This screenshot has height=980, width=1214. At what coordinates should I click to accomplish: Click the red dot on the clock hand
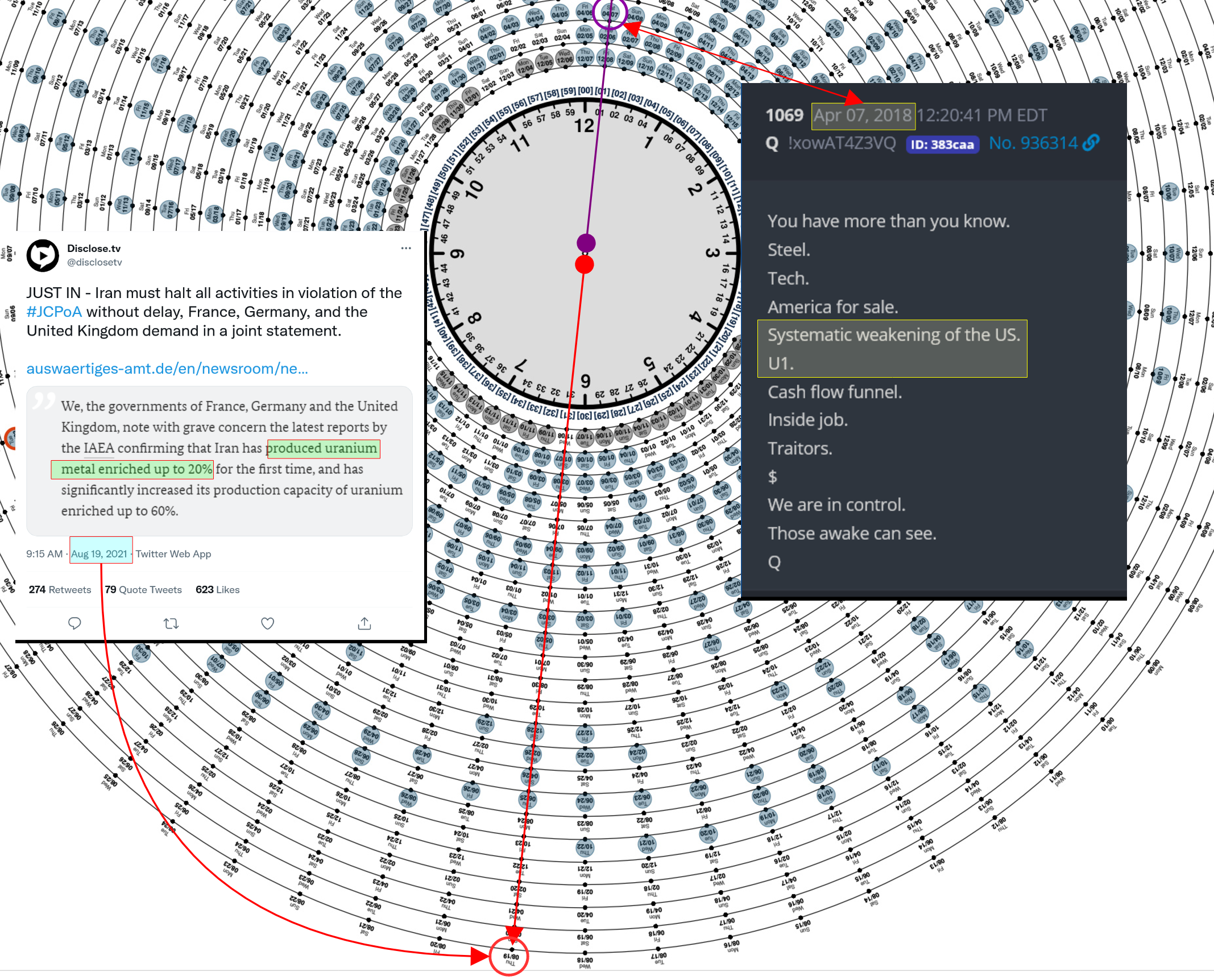coord(585,264)
